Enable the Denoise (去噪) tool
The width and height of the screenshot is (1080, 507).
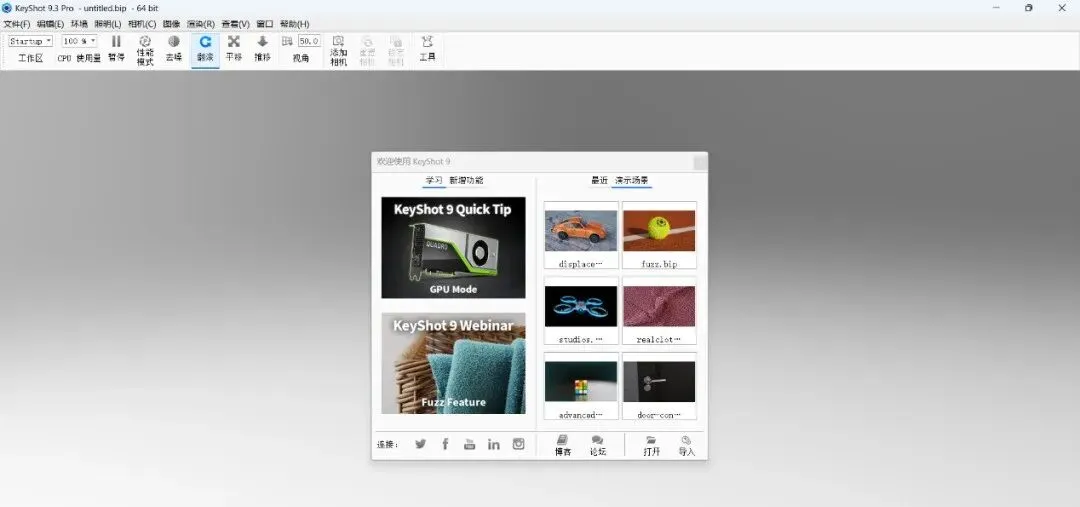(174, 42)
